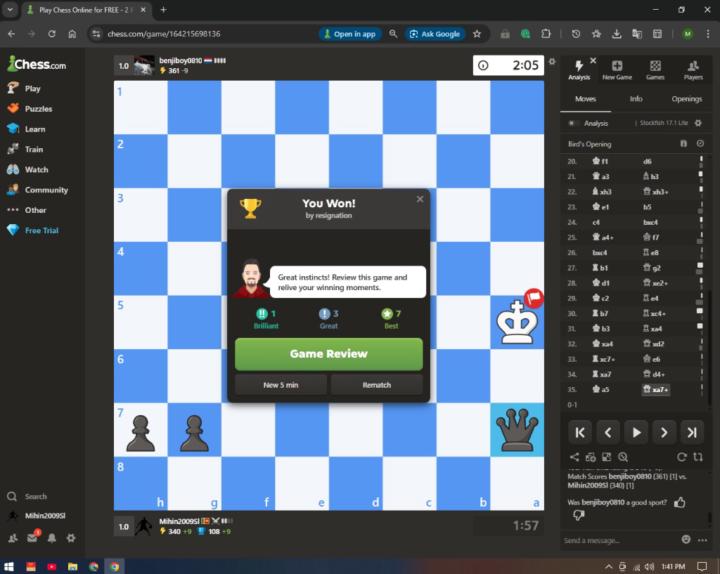Click the Rematch button
The height and width of the screenshot is (574, 720).
tap(376, 384)
